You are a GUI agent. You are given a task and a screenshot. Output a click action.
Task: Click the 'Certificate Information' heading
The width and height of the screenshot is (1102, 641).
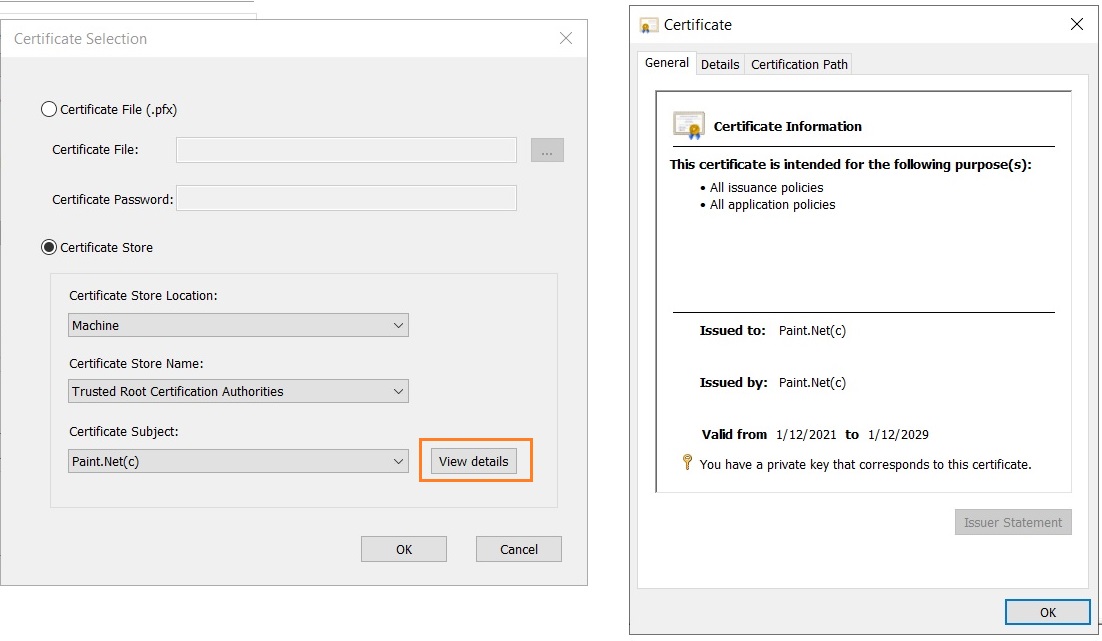[788, 127]
